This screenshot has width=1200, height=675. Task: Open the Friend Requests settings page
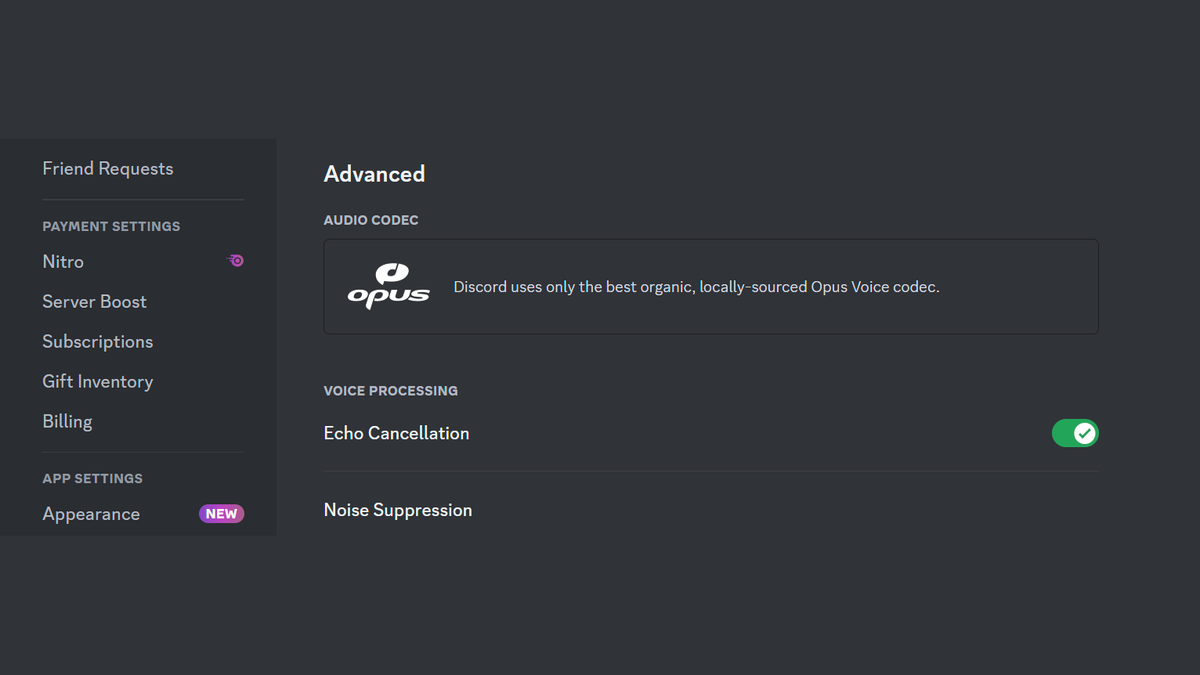[107, 168]
